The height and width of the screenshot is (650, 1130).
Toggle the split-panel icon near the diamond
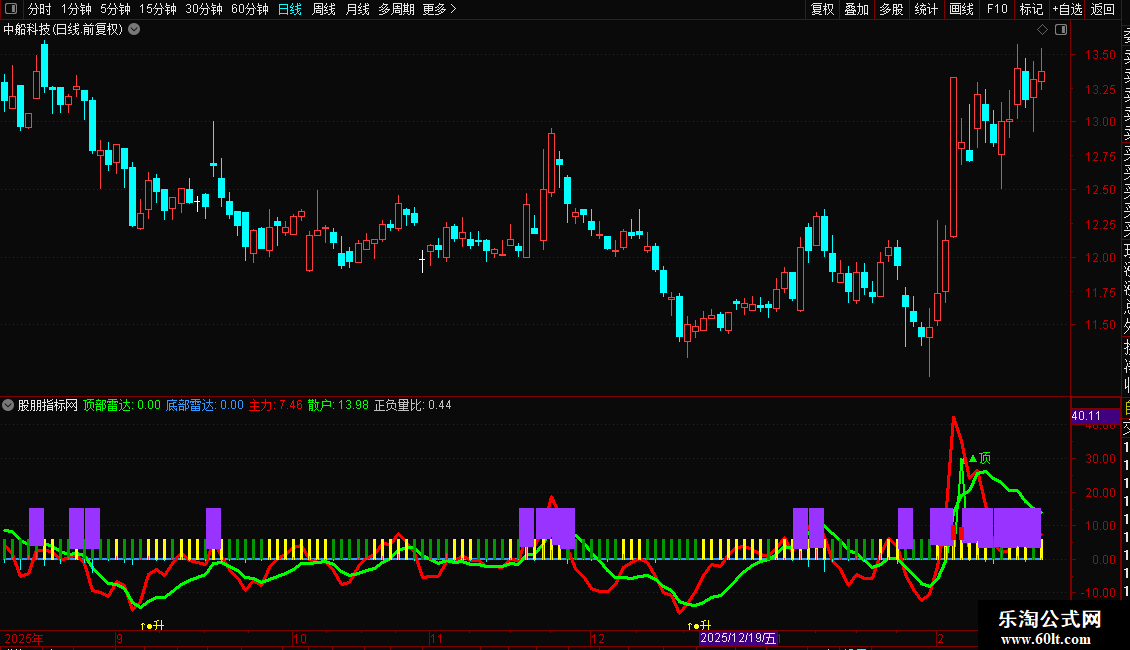(x=1061, y=30)
